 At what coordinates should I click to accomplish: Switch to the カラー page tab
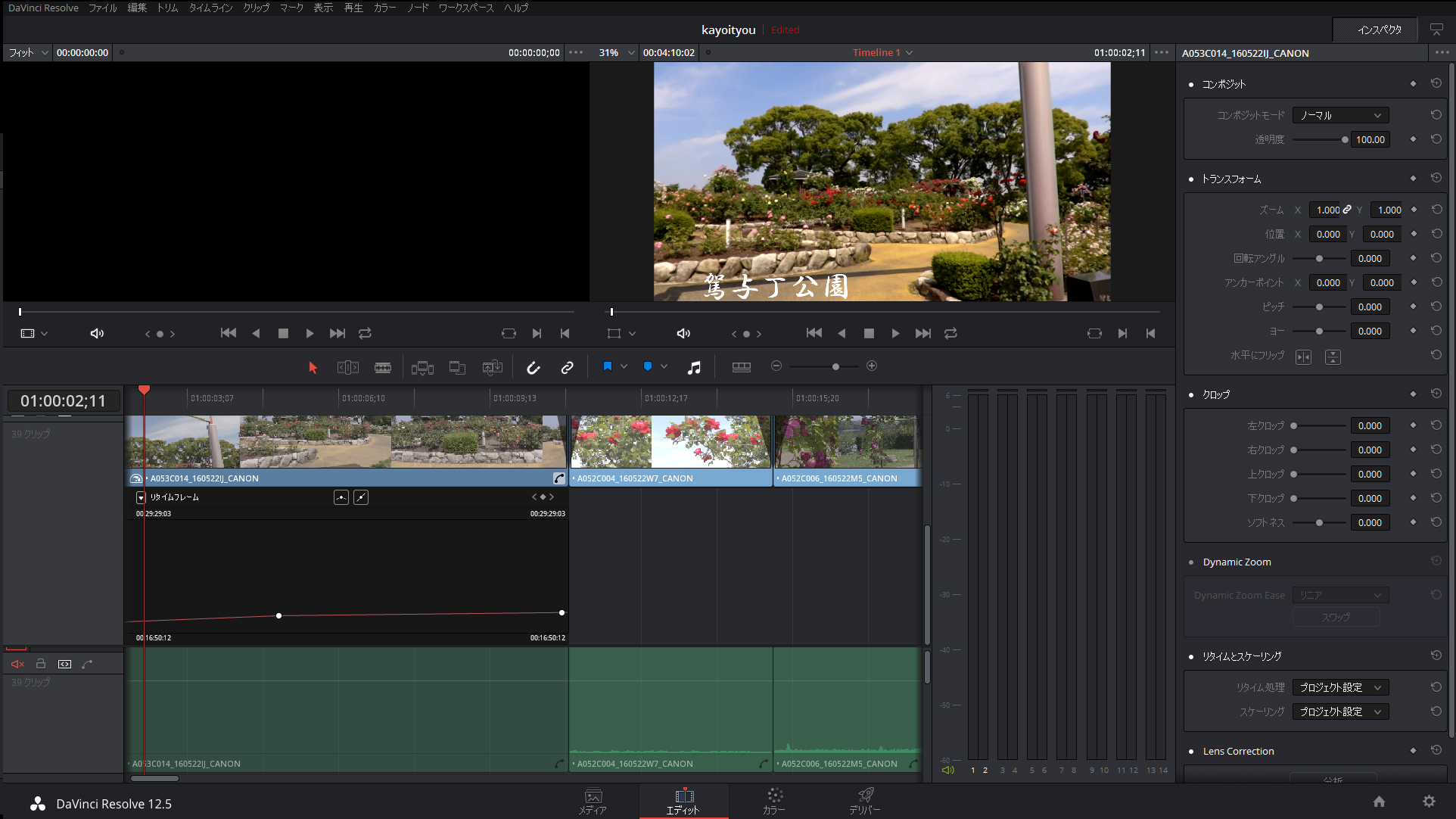point(774,801)
